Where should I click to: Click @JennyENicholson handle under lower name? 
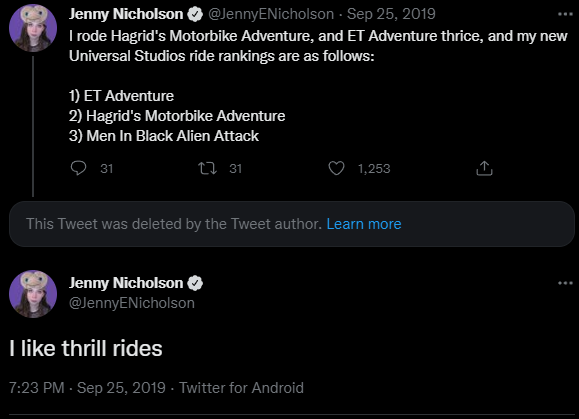(x=132, y=303)
